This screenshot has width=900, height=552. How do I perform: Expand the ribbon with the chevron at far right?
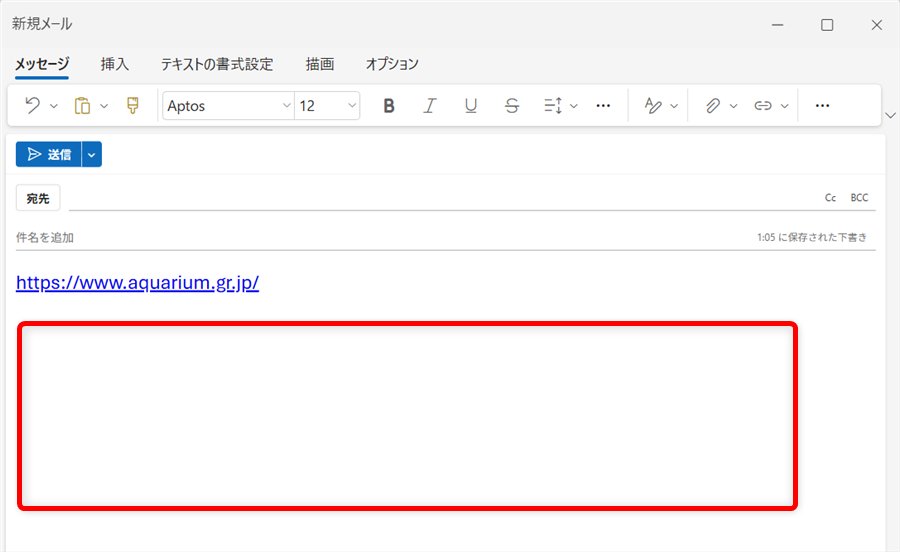tap(890, 115)
